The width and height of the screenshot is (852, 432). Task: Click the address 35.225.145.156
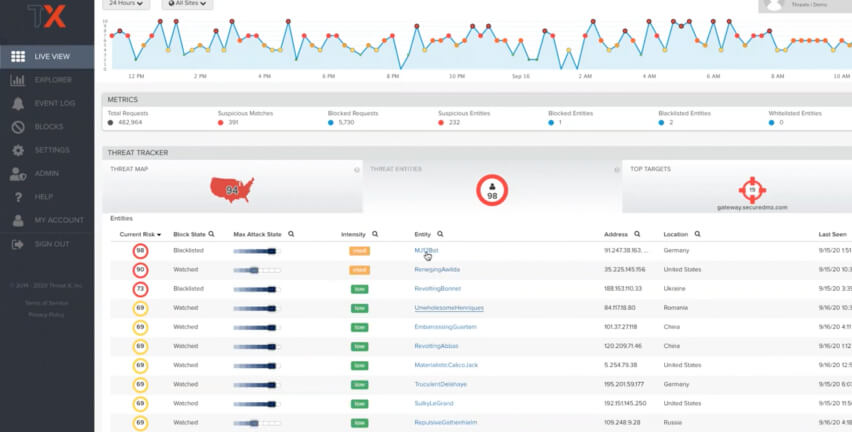[624, 270]
